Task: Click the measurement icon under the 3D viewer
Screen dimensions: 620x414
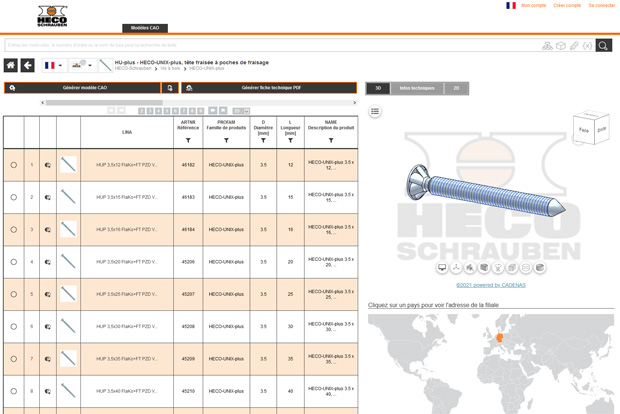Action: click(470, 268)
